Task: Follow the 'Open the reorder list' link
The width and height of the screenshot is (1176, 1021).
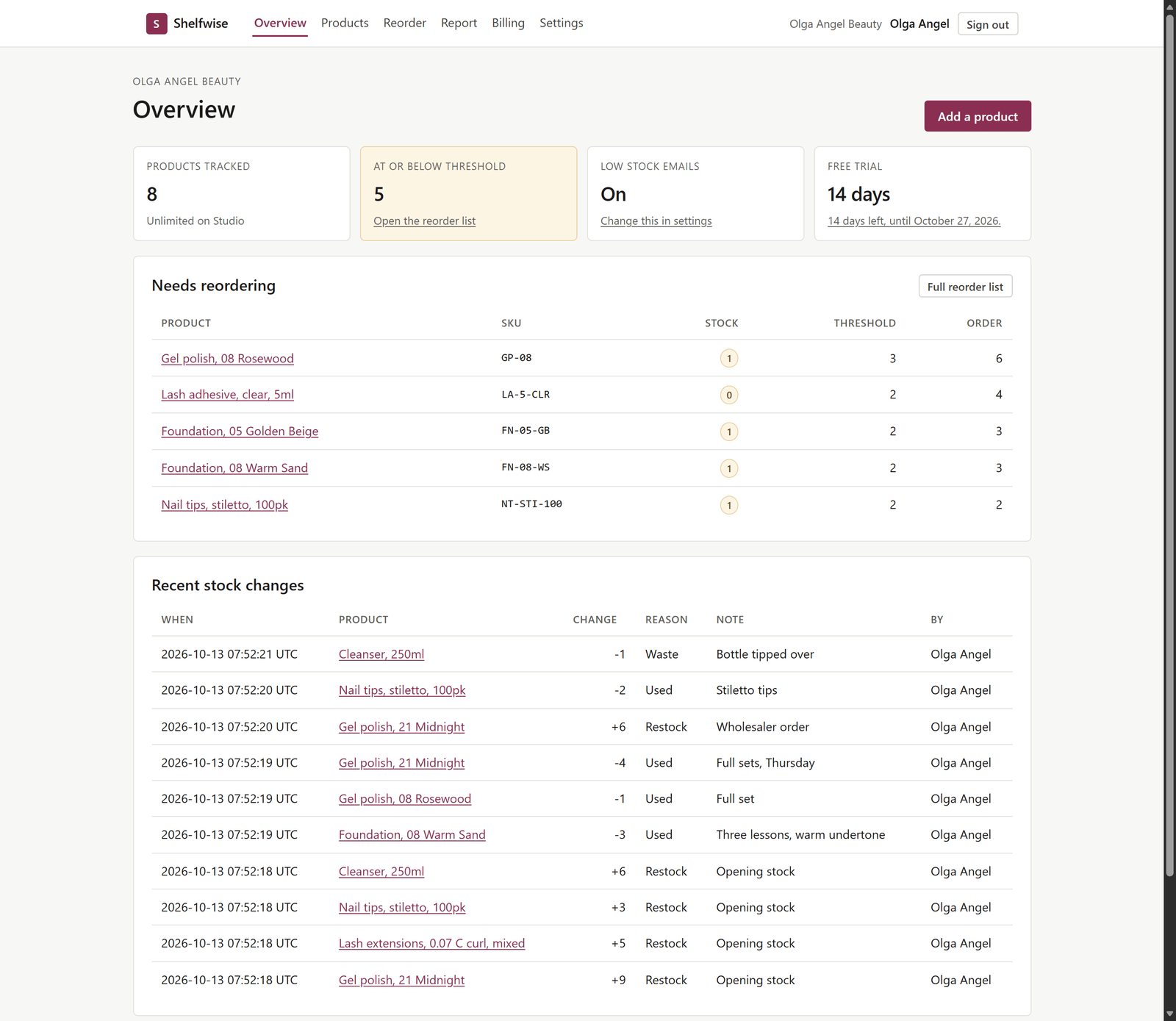Action: click(x=424, y=221)
